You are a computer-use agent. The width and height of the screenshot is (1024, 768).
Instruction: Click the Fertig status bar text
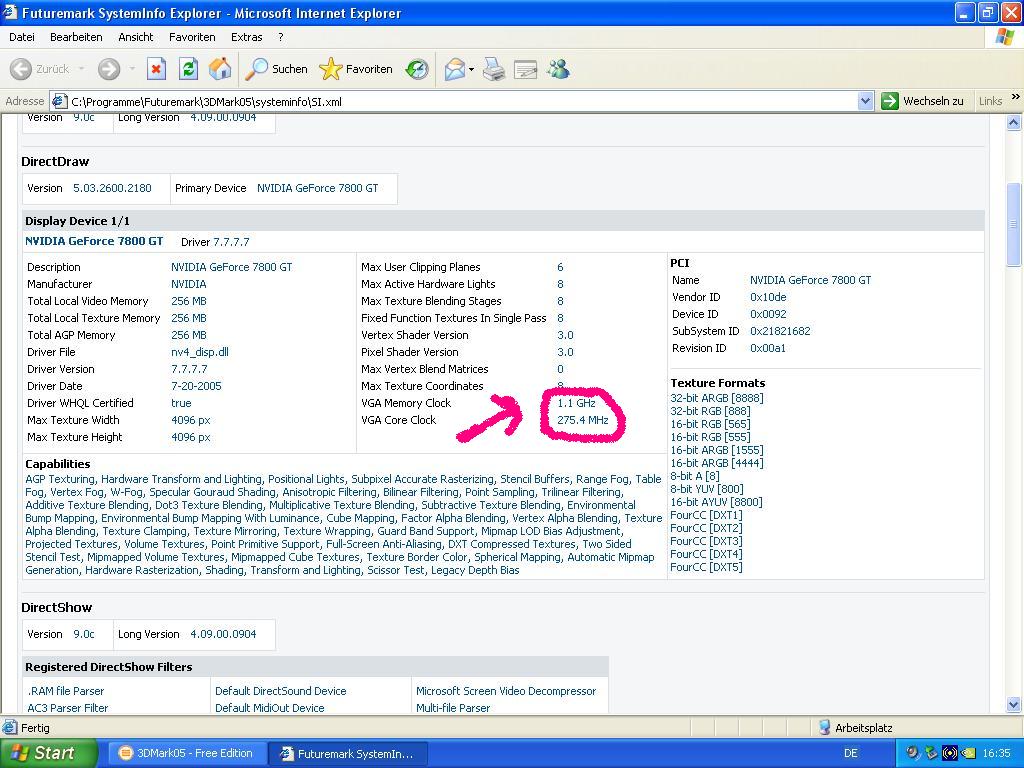click(x=35, y=728)
